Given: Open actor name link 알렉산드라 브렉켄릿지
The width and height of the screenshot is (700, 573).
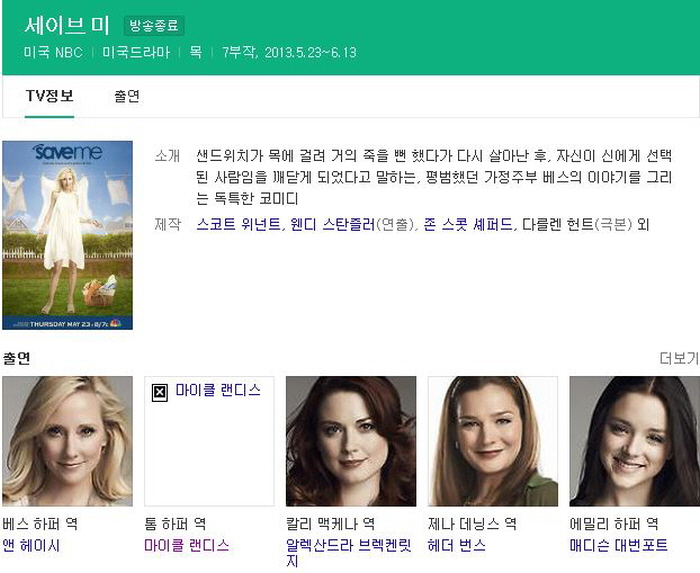Looking at the screenshot, I should (x=347, y=546).
